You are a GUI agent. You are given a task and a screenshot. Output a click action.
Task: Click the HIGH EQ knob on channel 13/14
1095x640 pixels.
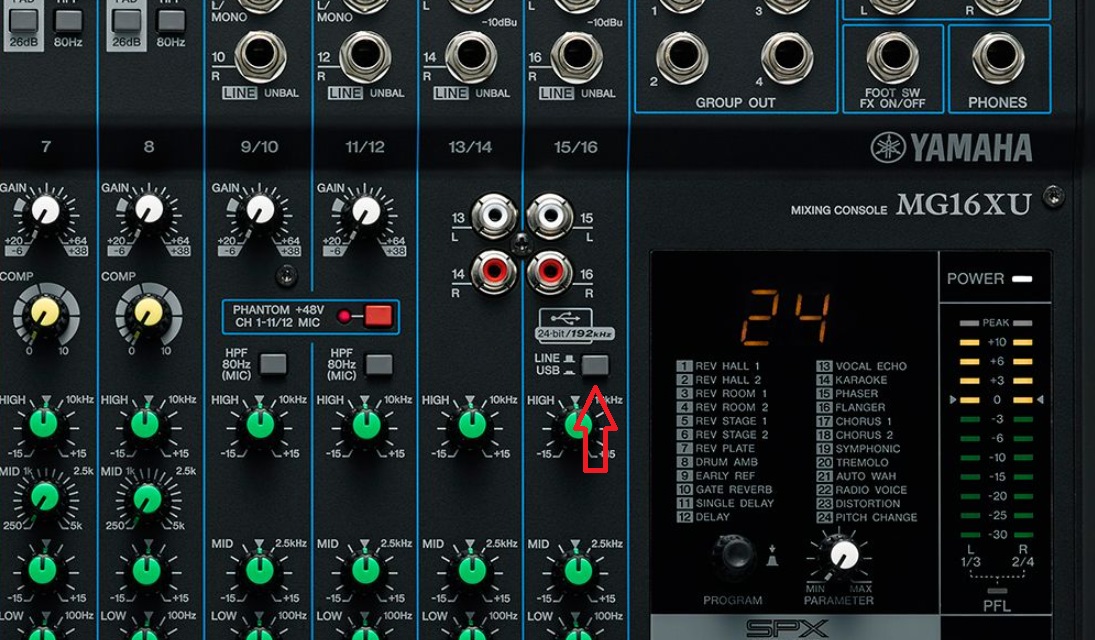coord(471,424)
